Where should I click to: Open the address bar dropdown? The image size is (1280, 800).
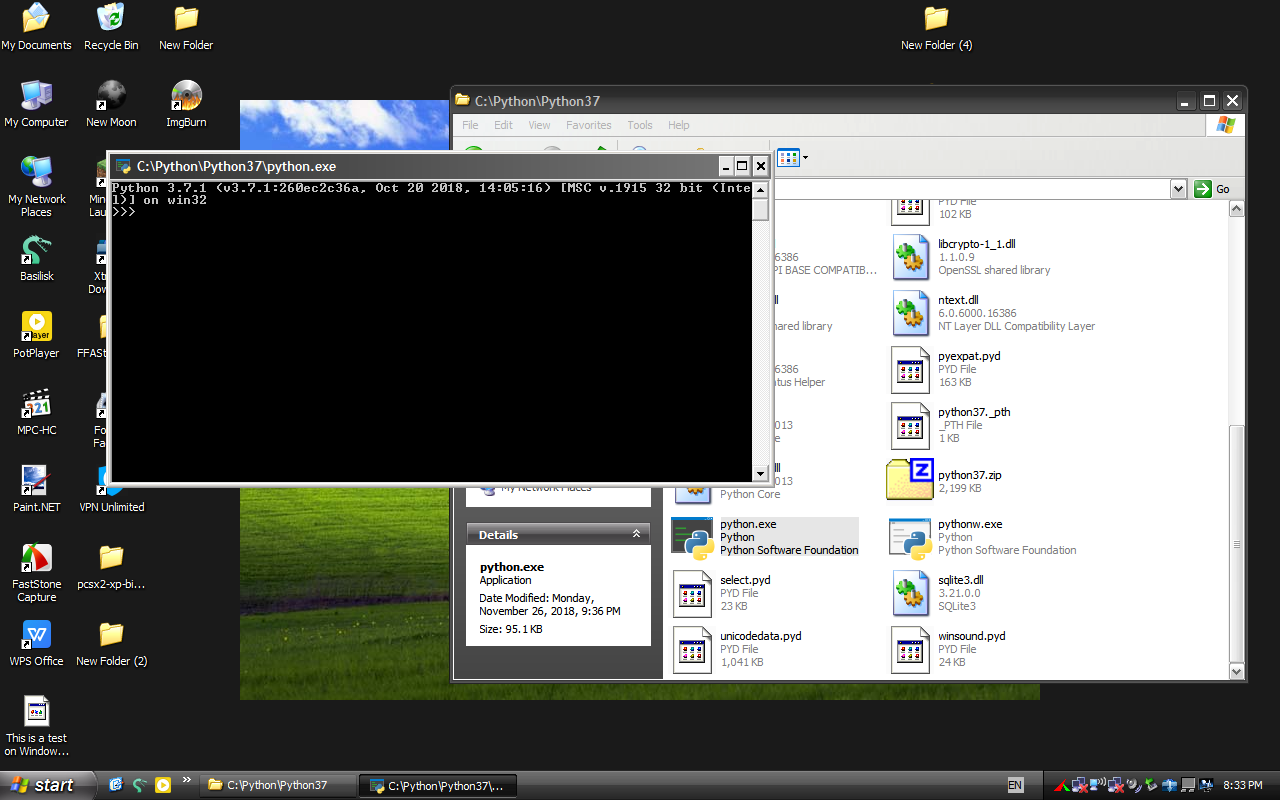(1178, 188)
